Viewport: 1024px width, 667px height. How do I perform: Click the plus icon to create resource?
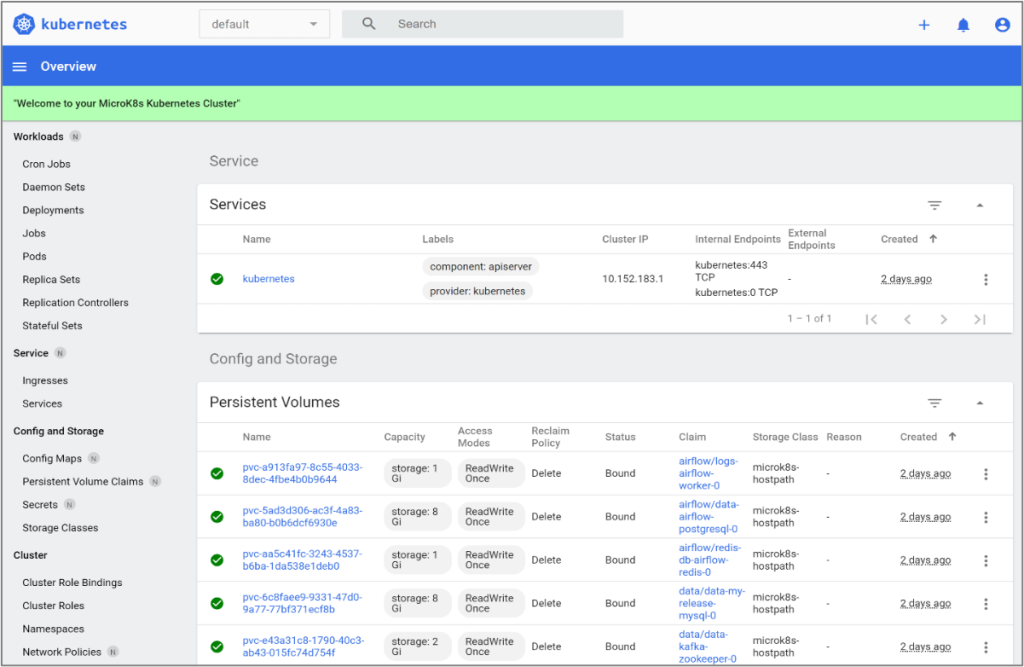[x=924, y=25]
